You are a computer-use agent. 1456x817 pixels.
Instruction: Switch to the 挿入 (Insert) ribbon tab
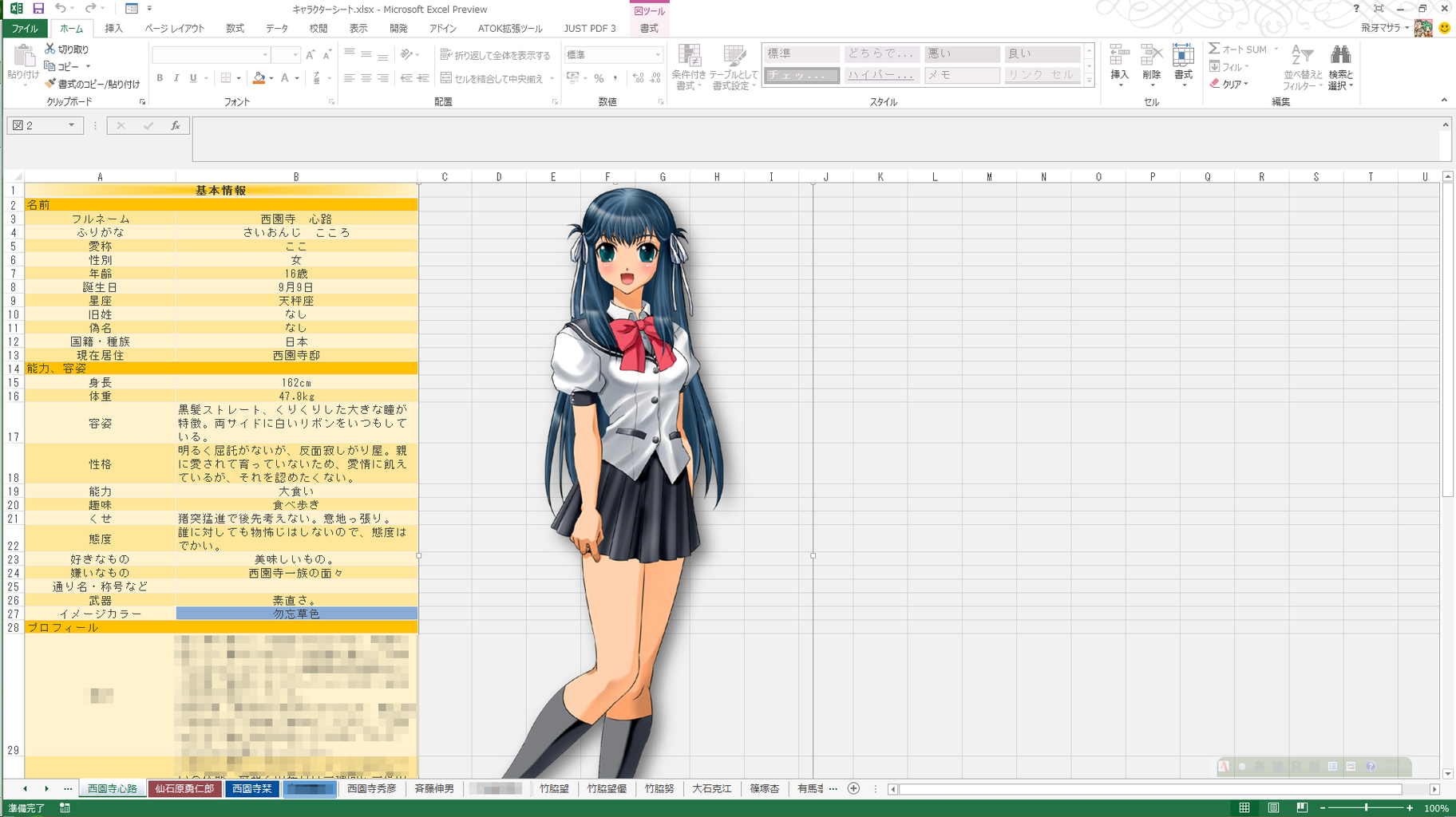tap(114, 28)
